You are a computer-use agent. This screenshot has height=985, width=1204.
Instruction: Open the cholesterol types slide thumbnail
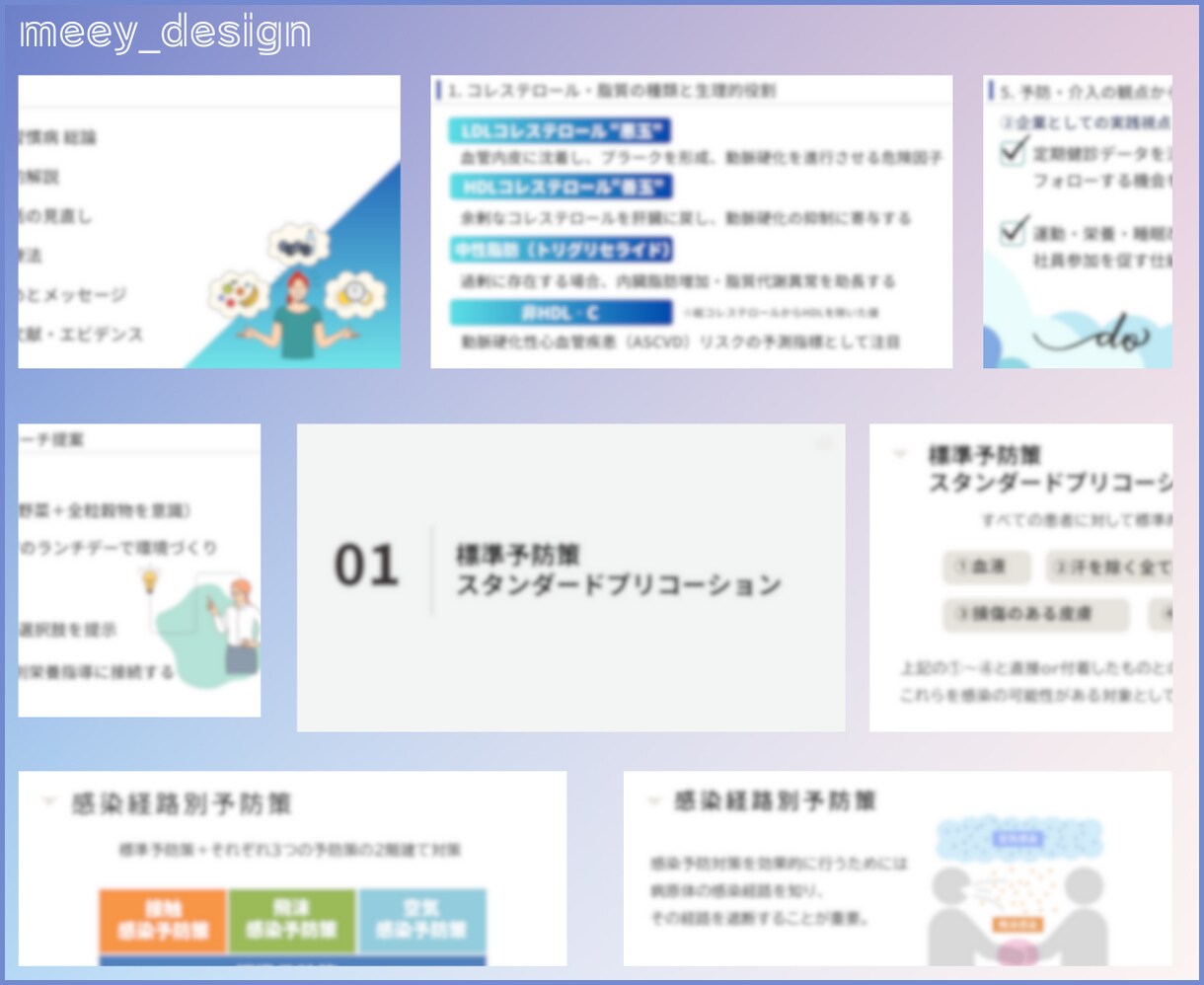[x=691, y=222]
